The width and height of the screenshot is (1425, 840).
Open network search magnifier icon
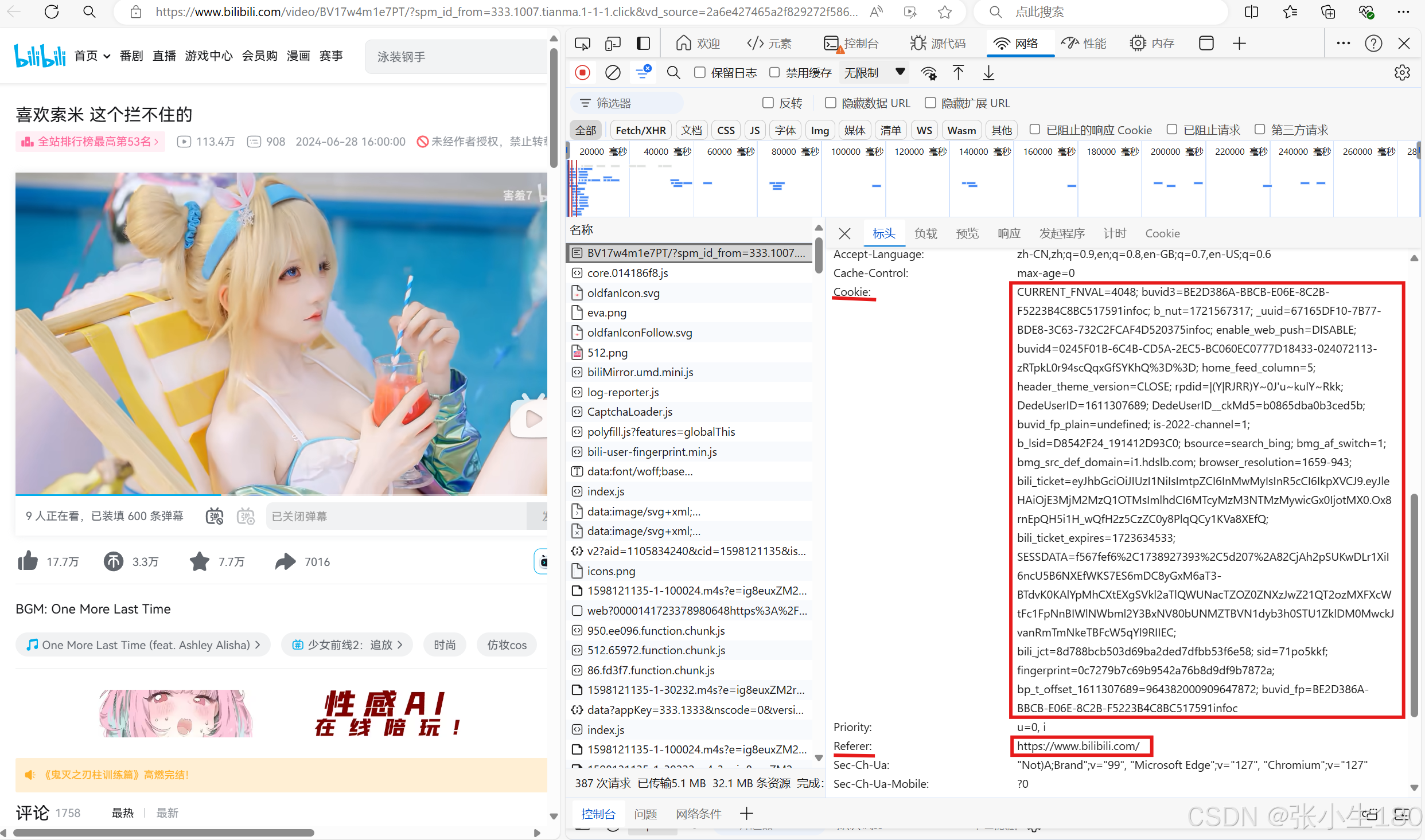coord(673,73)
